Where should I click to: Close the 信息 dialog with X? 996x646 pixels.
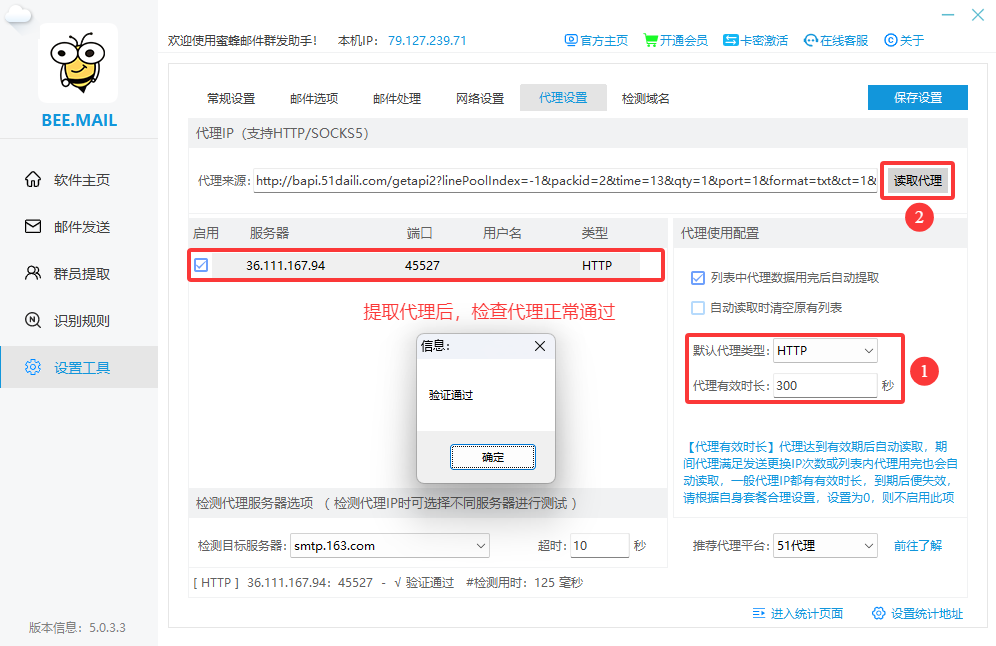pyautogui.click(x=540, y=346)
